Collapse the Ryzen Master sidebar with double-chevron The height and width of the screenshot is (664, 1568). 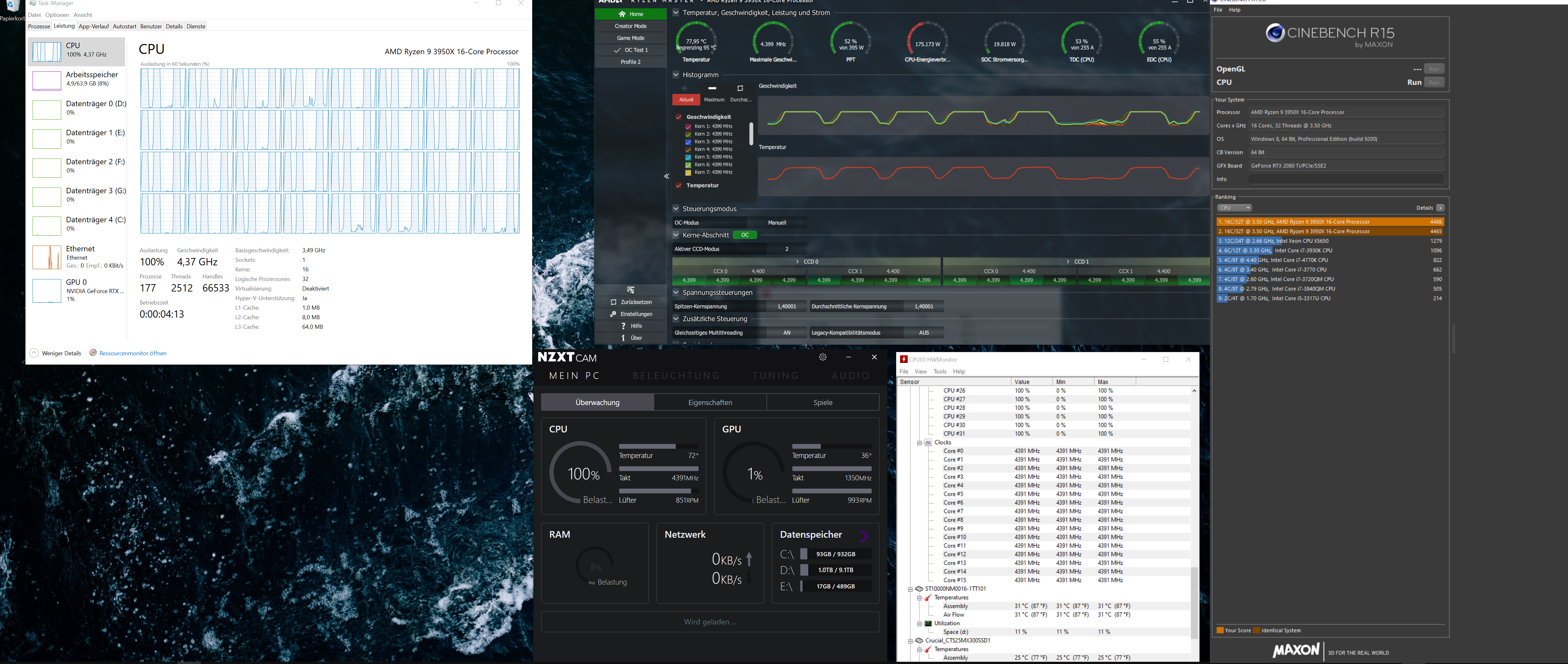[667, 176]
